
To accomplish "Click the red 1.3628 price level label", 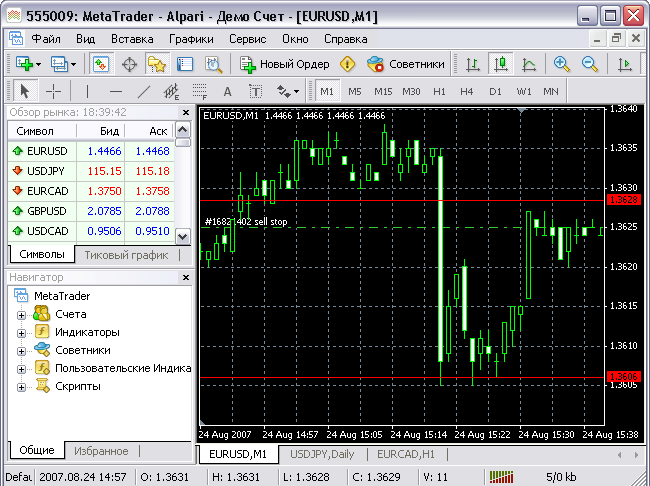I will coord(624,200).
